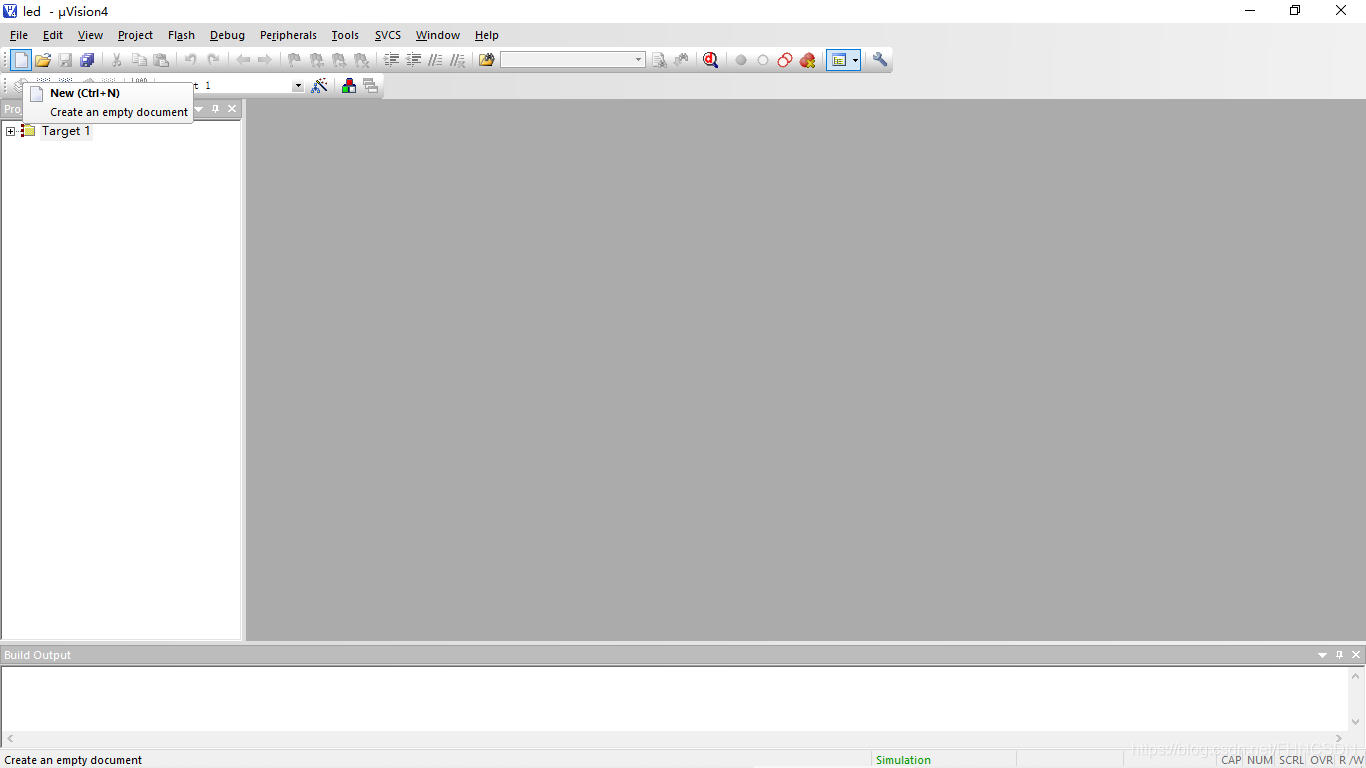Click the NUM indicator in status bar
This screenshot has height=768, width=1366.
[x=1260, y=760]
